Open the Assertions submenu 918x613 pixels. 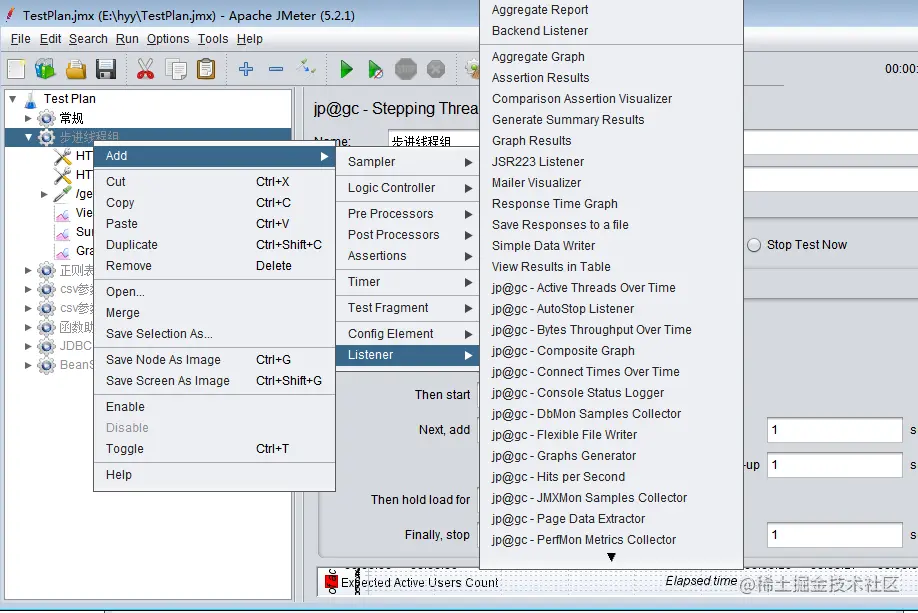coord(408,256)
